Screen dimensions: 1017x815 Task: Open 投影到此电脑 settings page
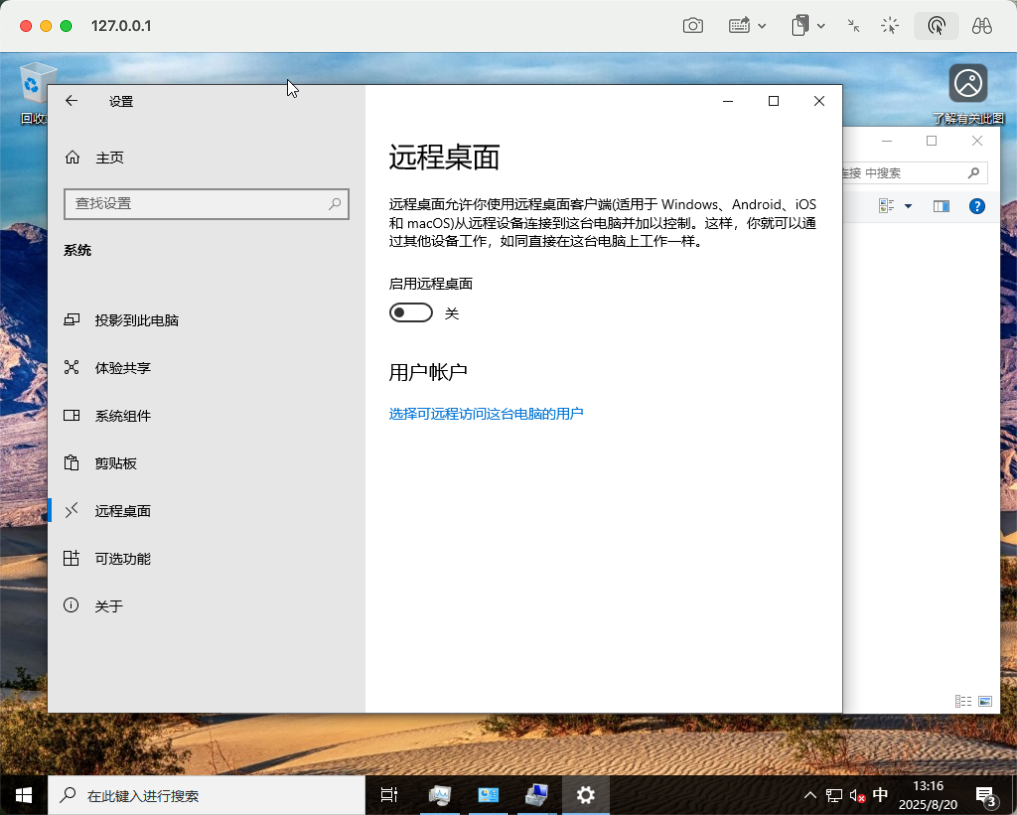136,320
